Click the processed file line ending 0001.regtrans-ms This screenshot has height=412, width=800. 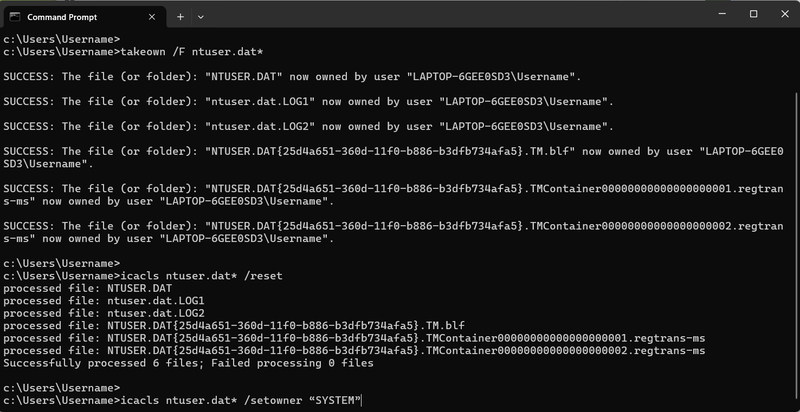tap(354, 338)
